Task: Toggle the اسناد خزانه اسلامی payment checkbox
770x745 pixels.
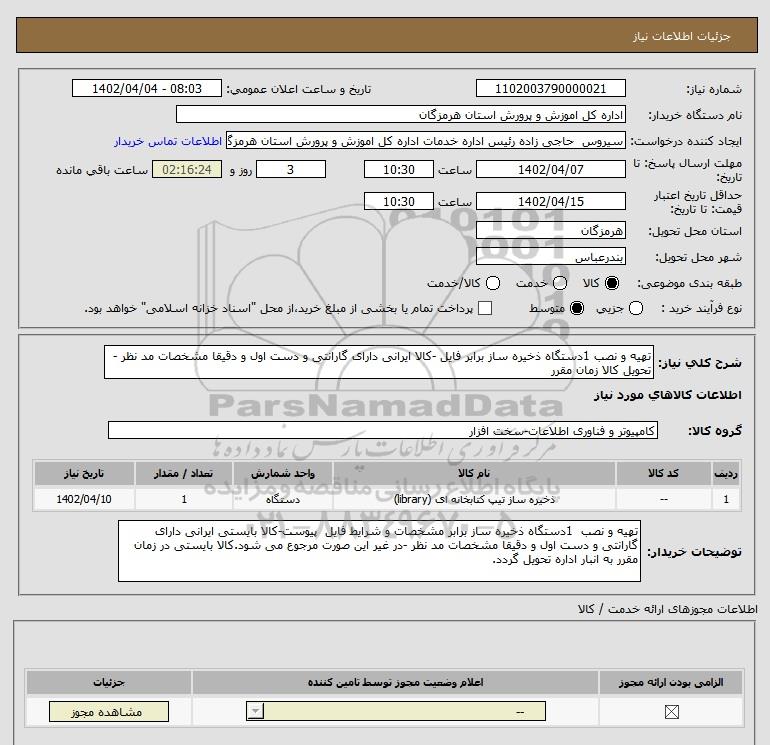Action: [485, 308]
